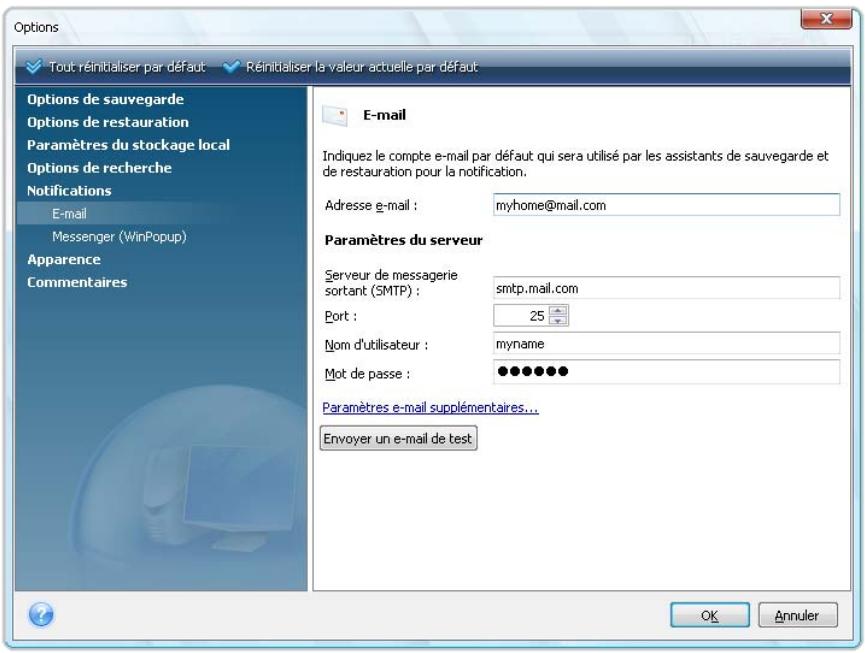Click the envelope E-mail icon
This screenshot has width=865, height=653.
click(335, 115)
